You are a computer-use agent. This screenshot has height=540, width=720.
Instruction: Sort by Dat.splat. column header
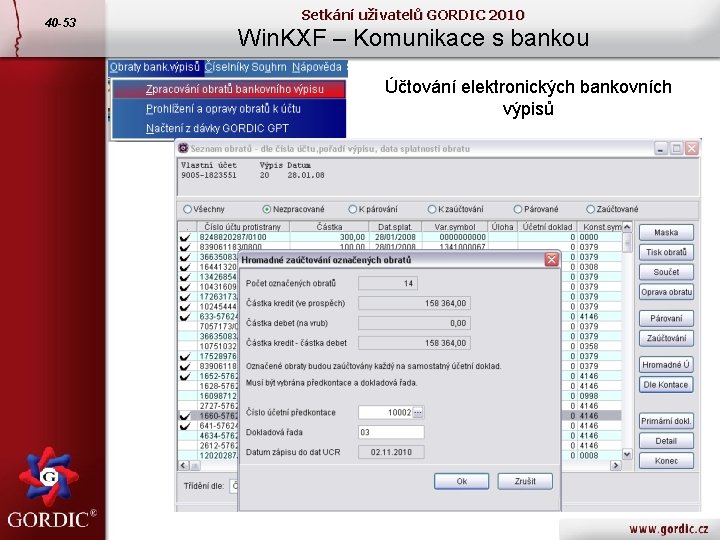(x=395, y=227)
